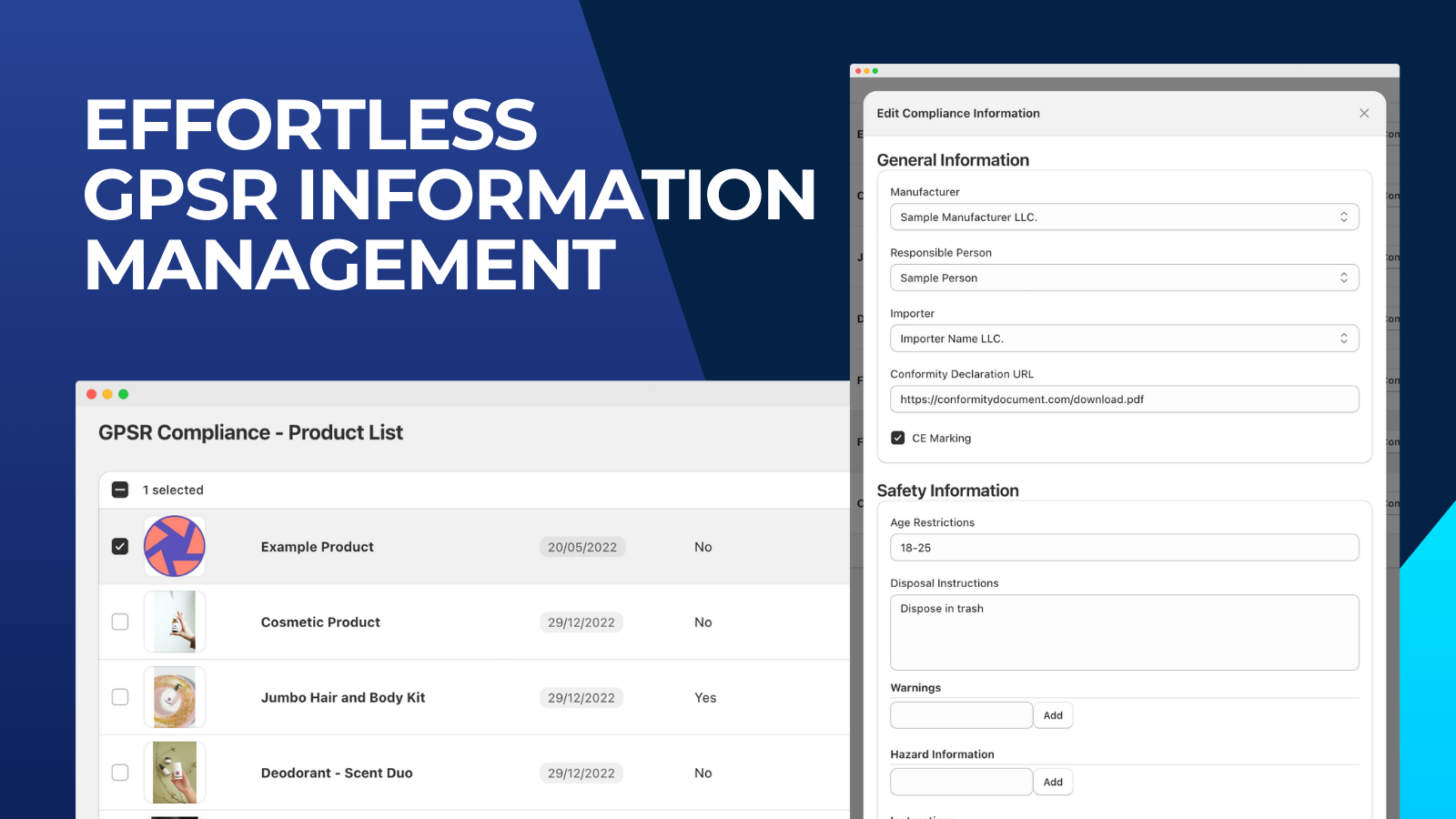The image size is (1456, 819).
Task: Uncheck the CE Marking checkbox
Action: (x=897, y=438)
